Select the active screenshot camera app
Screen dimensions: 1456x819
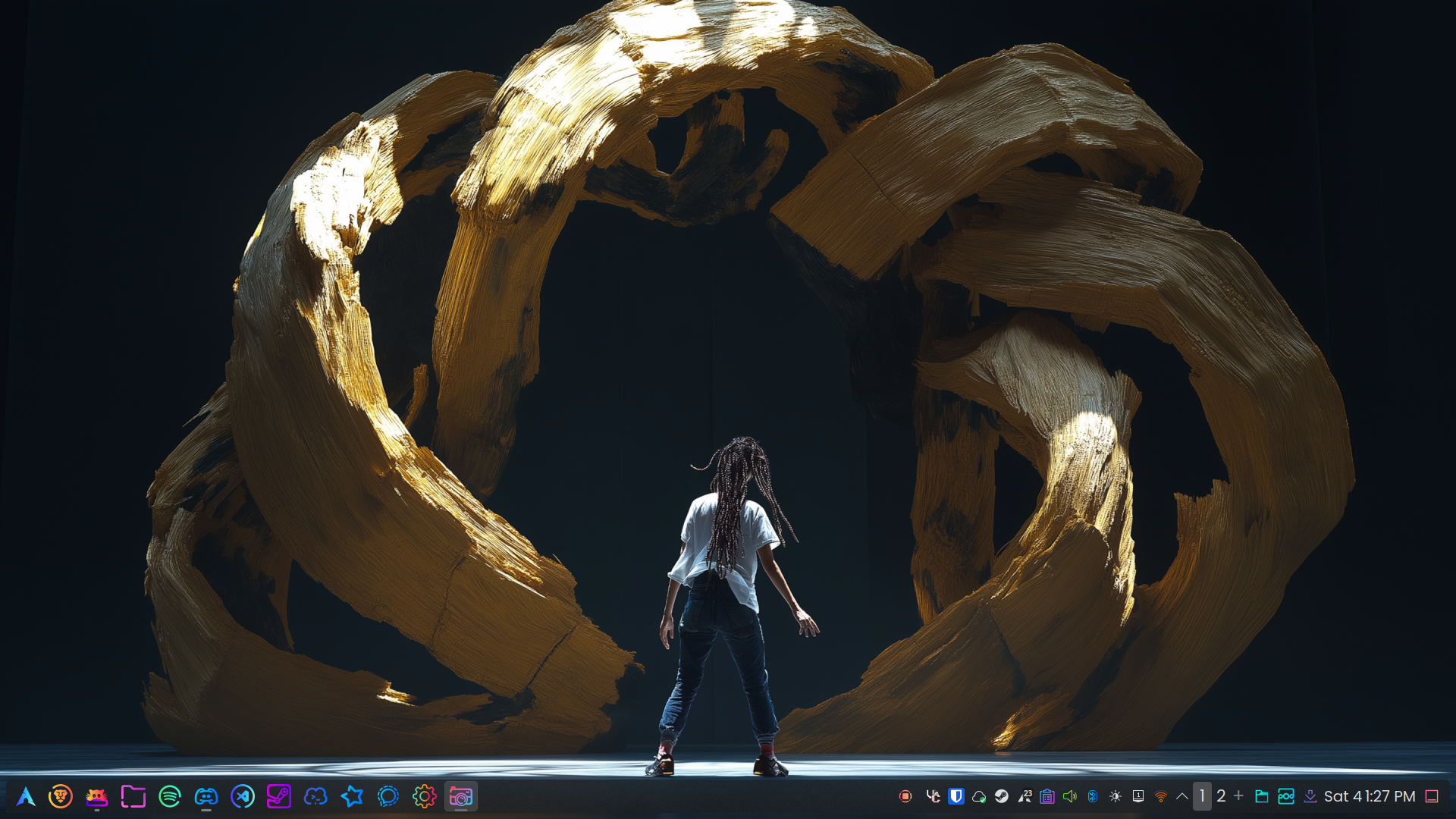(461, 796)
